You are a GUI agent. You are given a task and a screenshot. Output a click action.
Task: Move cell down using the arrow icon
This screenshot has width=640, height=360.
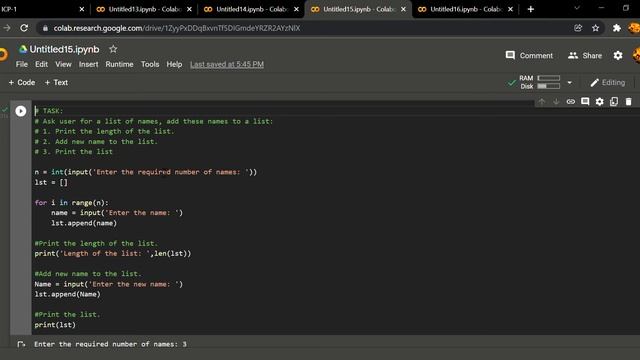click(556, 102)
